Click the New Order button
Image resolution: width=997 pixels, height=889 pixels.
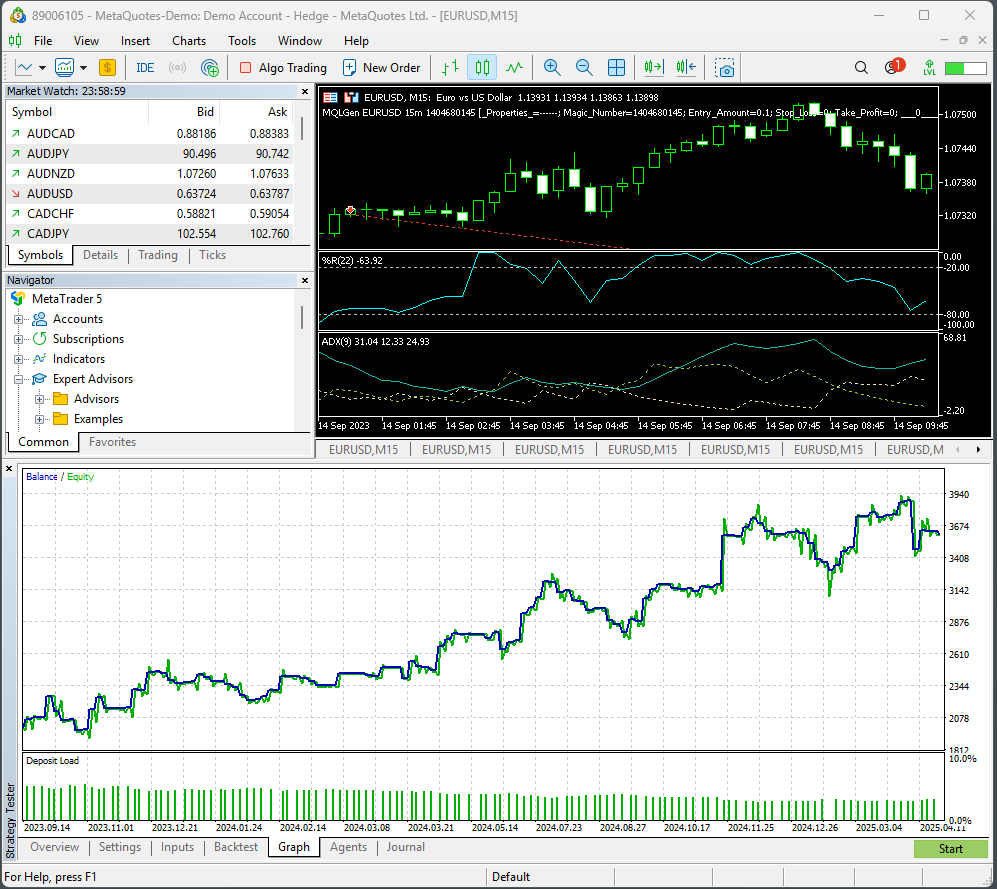click(382, 67)
